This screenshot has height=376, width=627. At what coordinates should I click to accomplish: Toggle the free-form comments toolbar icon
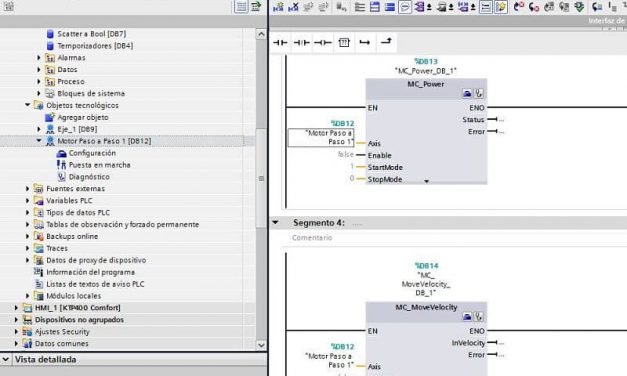pos(405,6)
